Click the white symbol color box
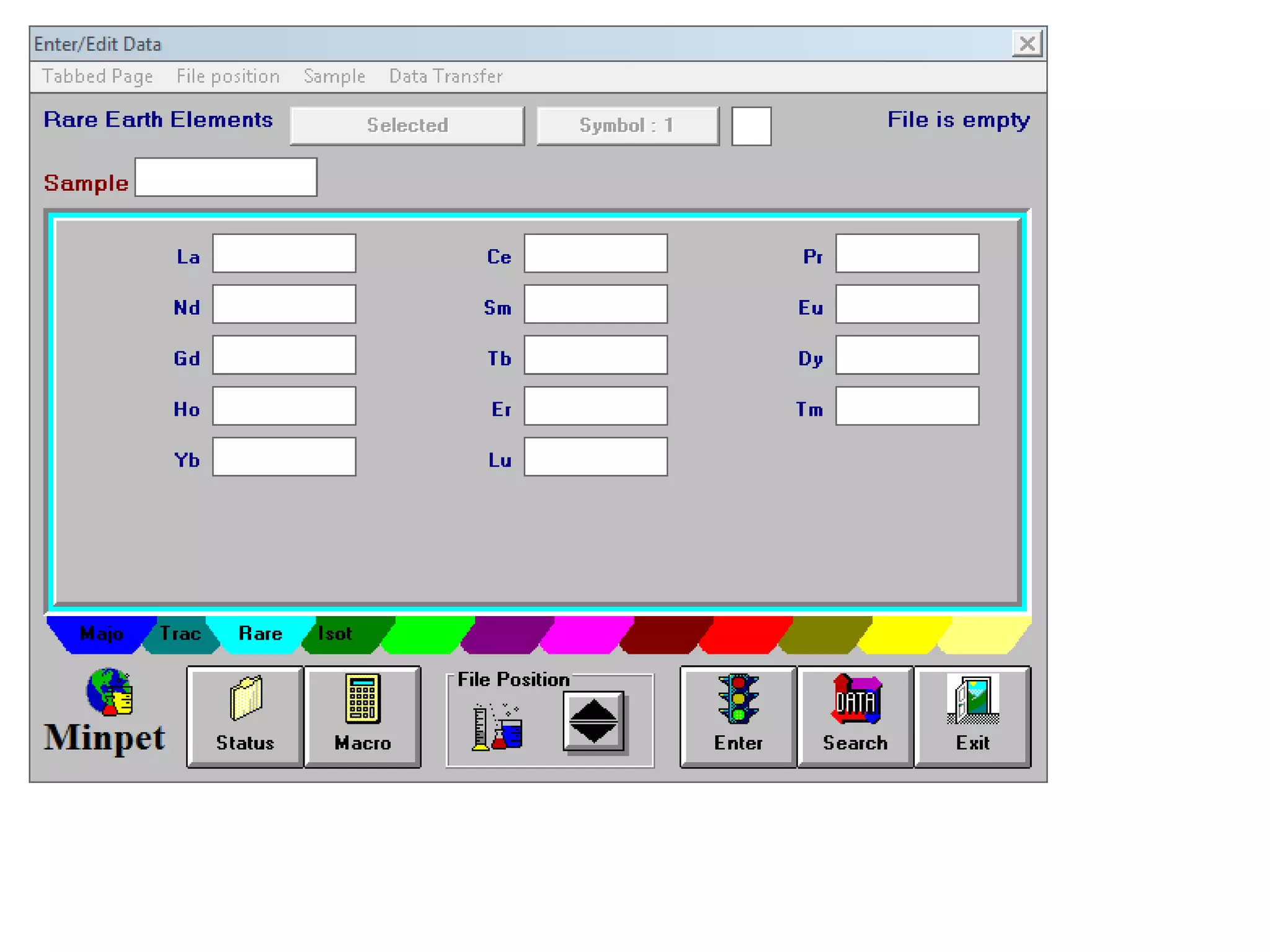The image size is (1270, 952). [751, 126]
